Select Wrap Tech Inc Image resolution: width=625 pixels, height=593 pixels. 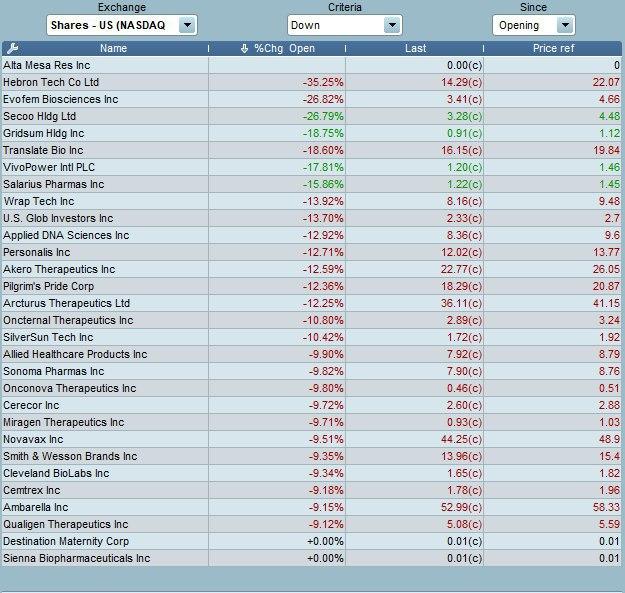pos(39,201)
